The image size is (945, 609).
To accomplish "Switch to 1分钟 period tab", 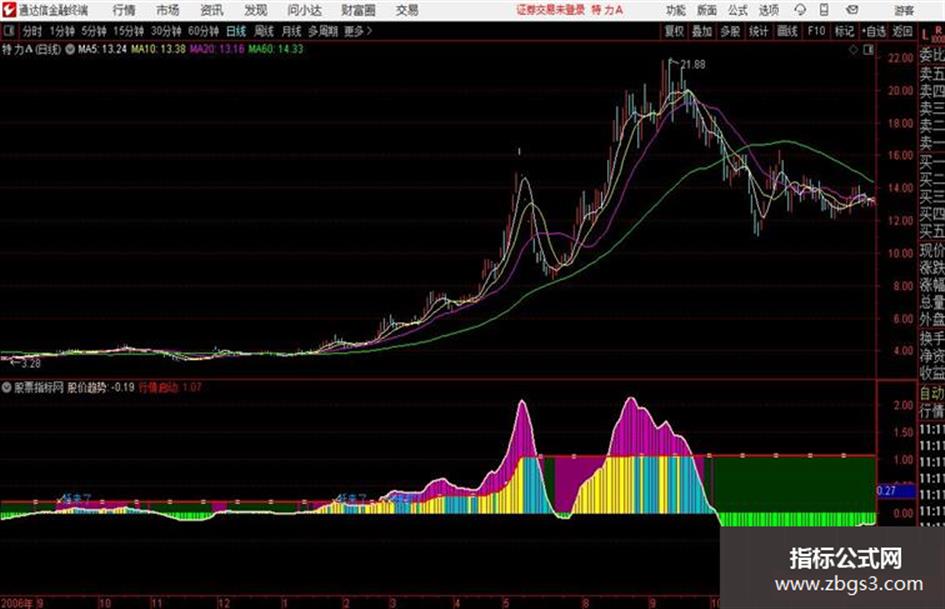I will [61, 31].
